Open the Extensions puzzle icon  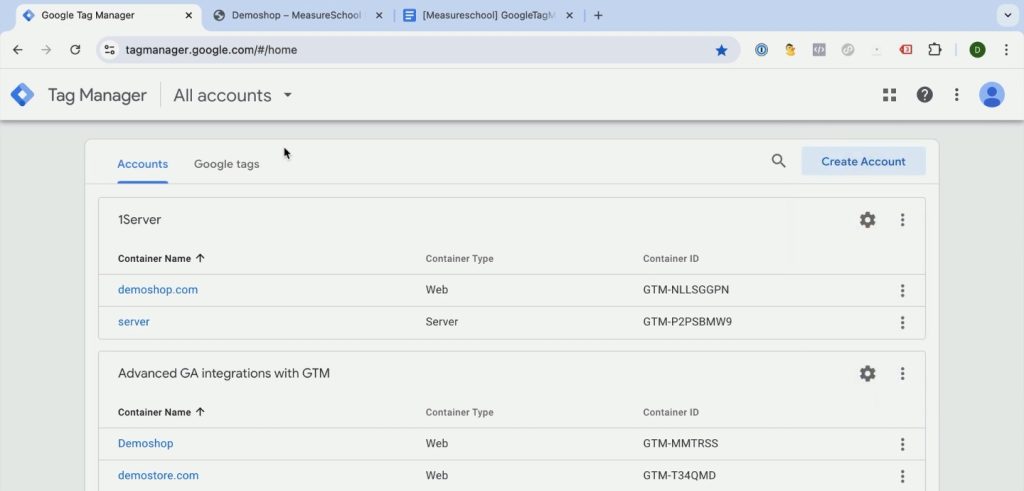click(x=935, y=50)
